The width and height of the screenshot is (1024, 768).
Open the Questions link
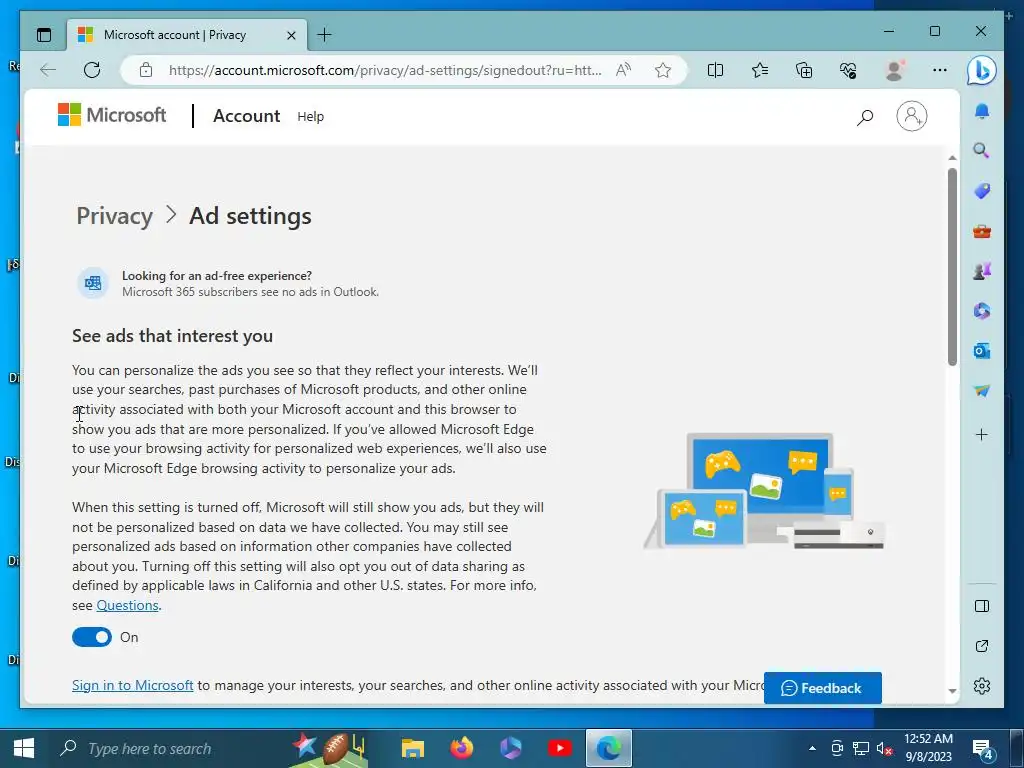[x=127, y=605]
